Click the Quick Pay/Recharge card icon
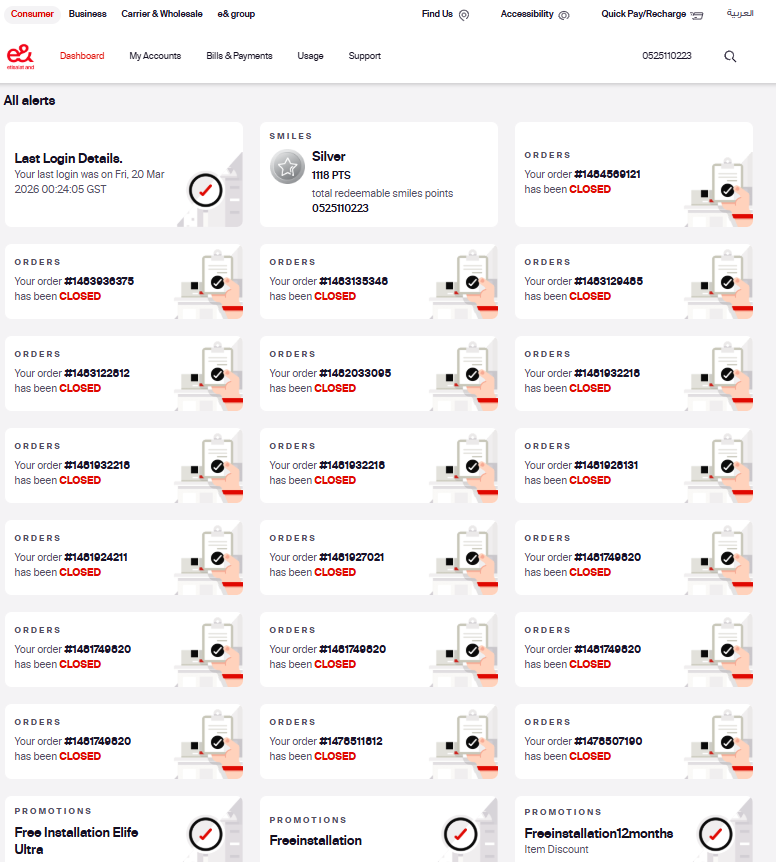The width and height of the screenshot is (776, 862). (x=697, y=15)
